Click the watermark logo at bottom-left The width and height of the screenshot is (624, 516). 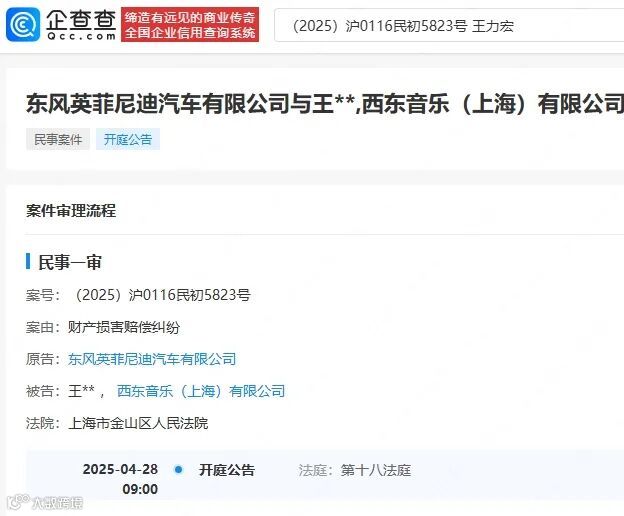pyautogui.click(x=45, y=502)
